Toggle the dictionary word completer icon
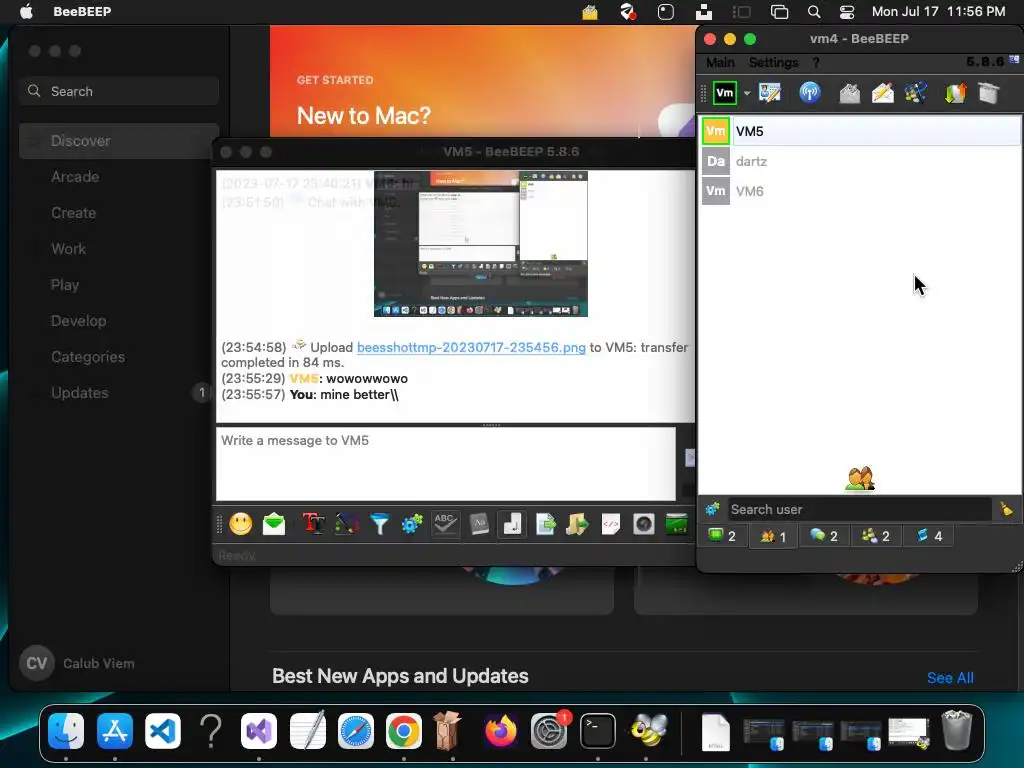Image resolution: width=1024 pixels, height=768 pixels. coord(479,524)
